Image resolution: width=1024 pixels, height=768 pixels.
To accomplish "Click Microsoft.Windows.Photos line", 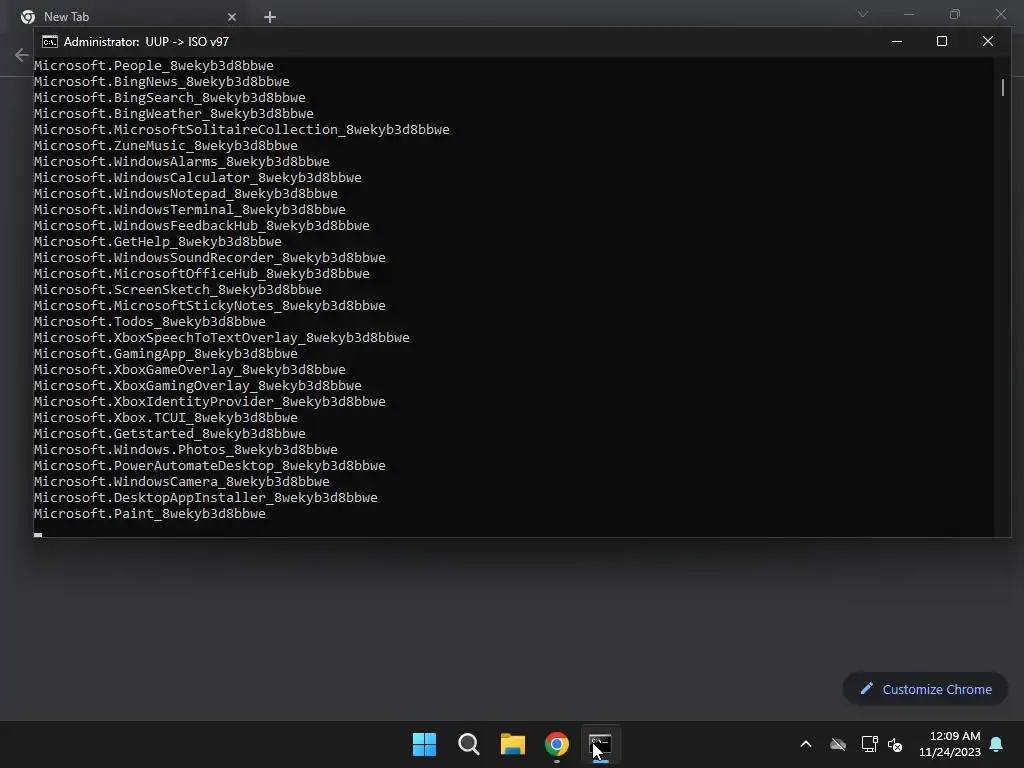I will coord(185,449).
